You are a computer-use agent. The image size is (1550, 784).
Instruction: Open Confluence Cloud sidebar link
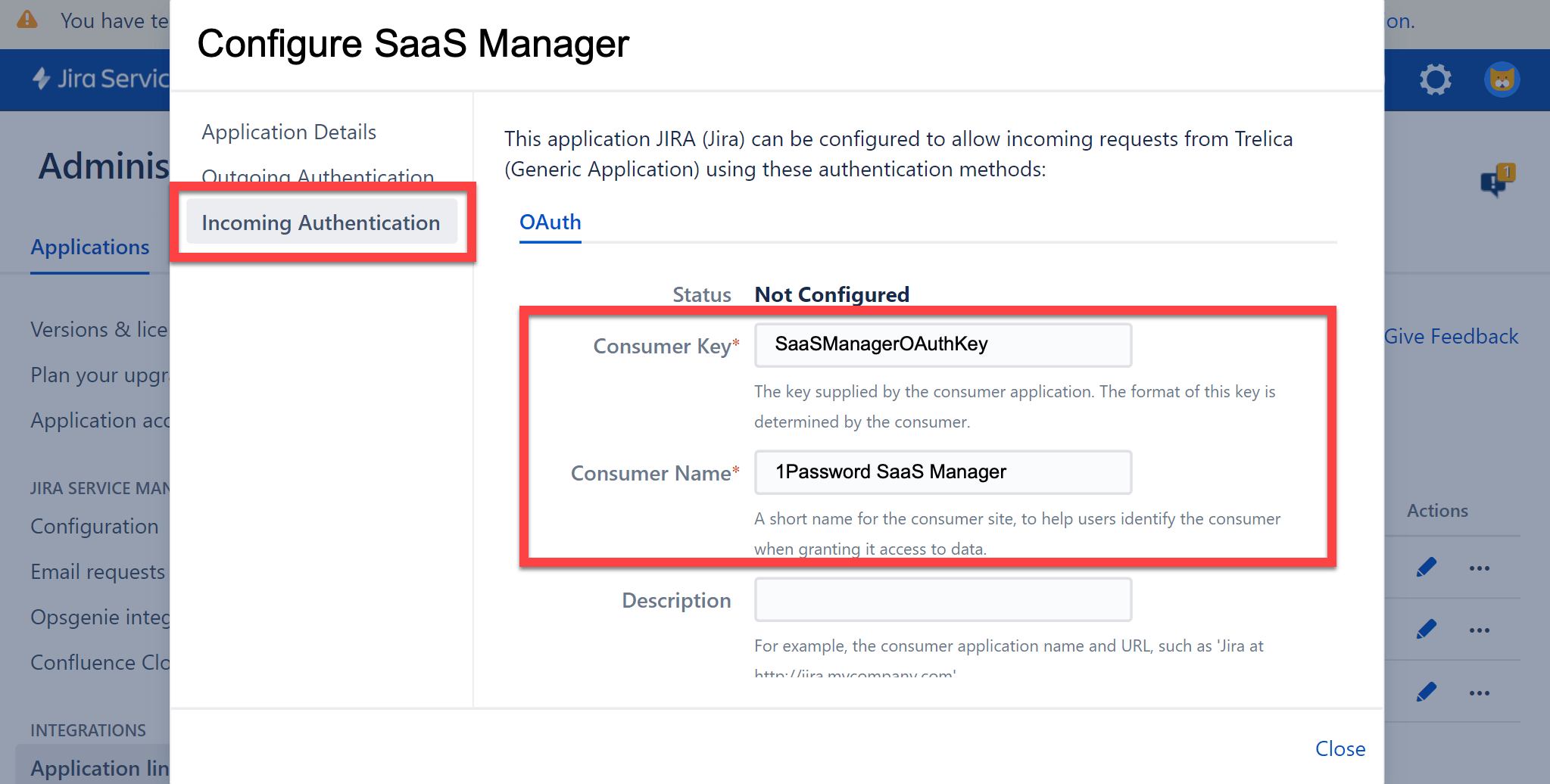point(99,663)
